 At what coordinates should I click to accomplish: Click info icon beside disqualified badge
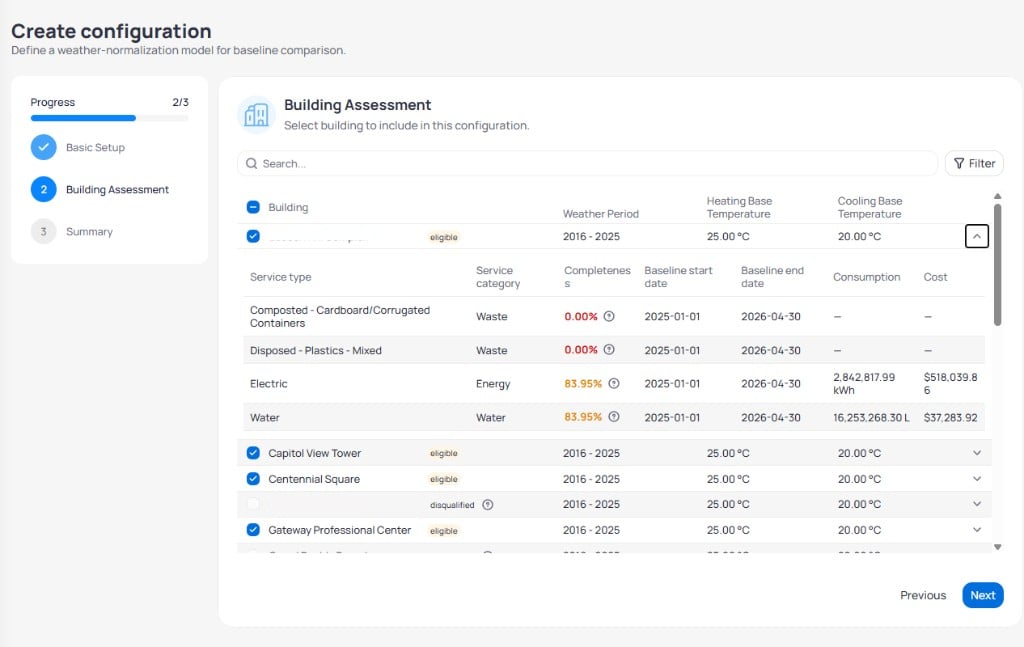coord(488,505)
